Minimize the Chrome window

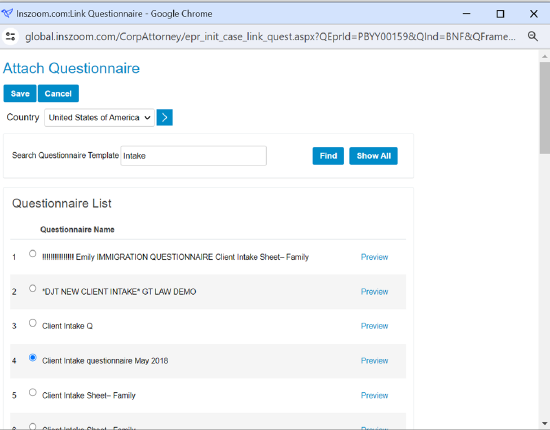pos(467,14)
